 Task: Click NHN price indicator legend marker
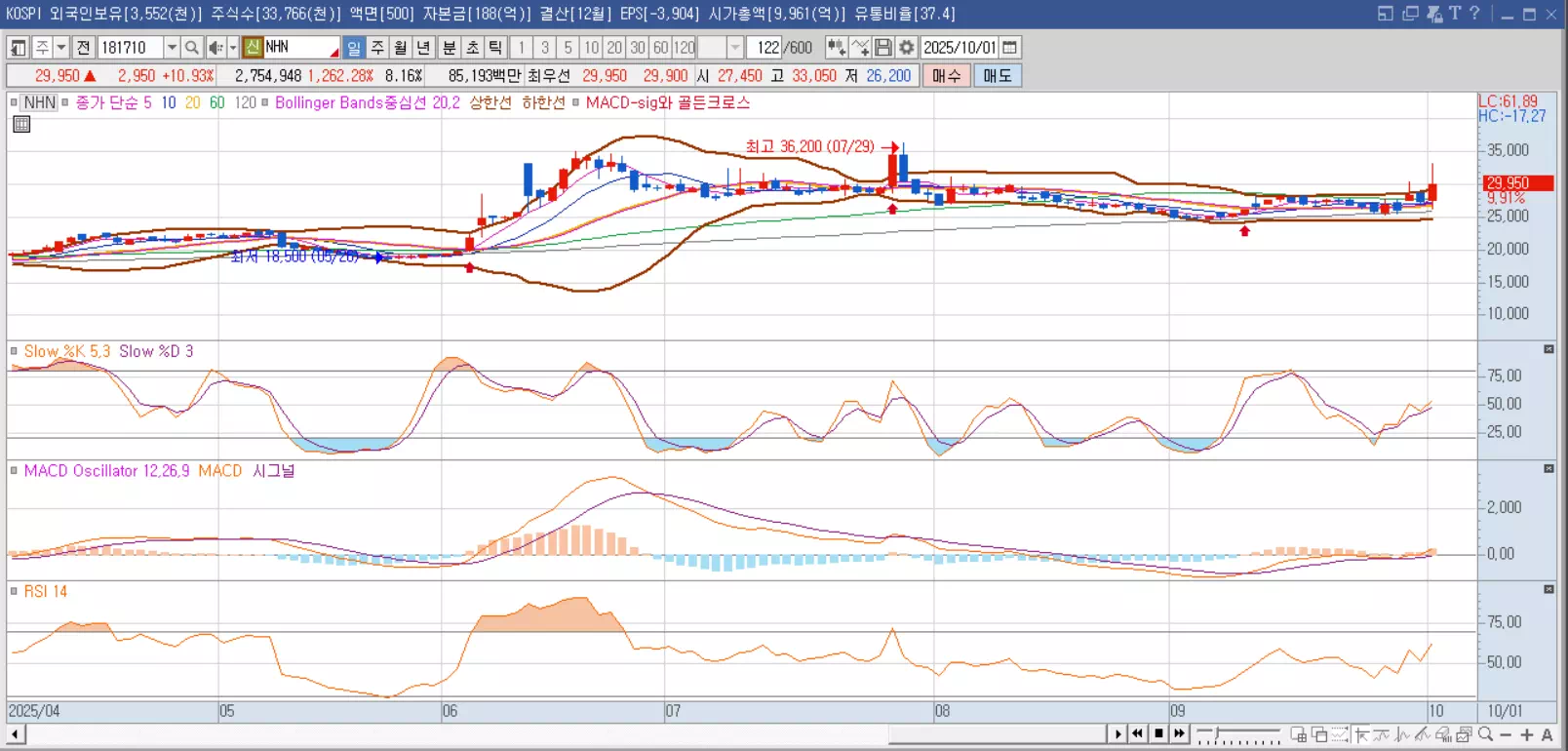click(x=14, y=102)
